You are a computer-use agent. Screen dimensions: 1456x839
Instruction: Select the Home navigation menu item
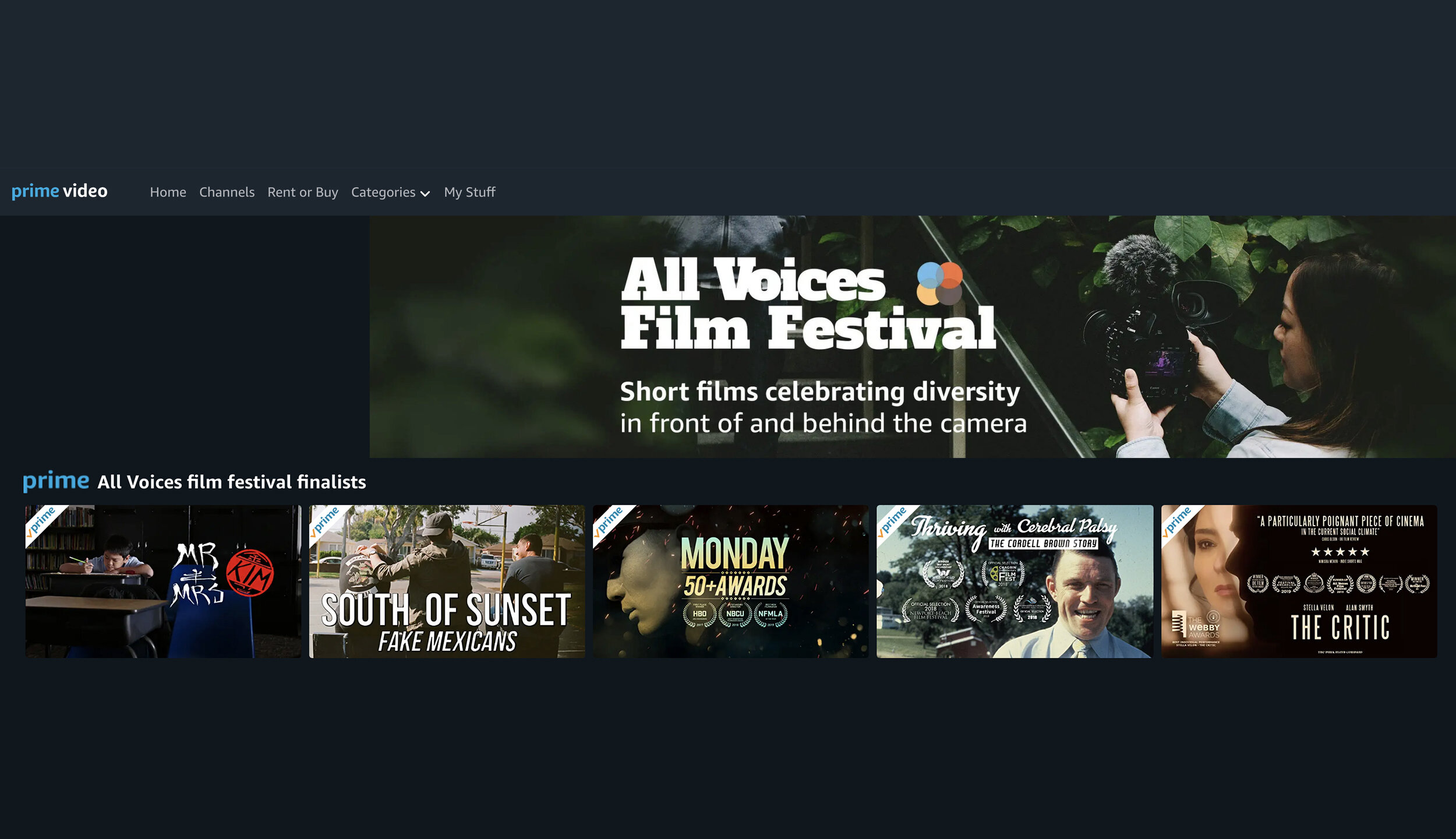pos(167,192)
